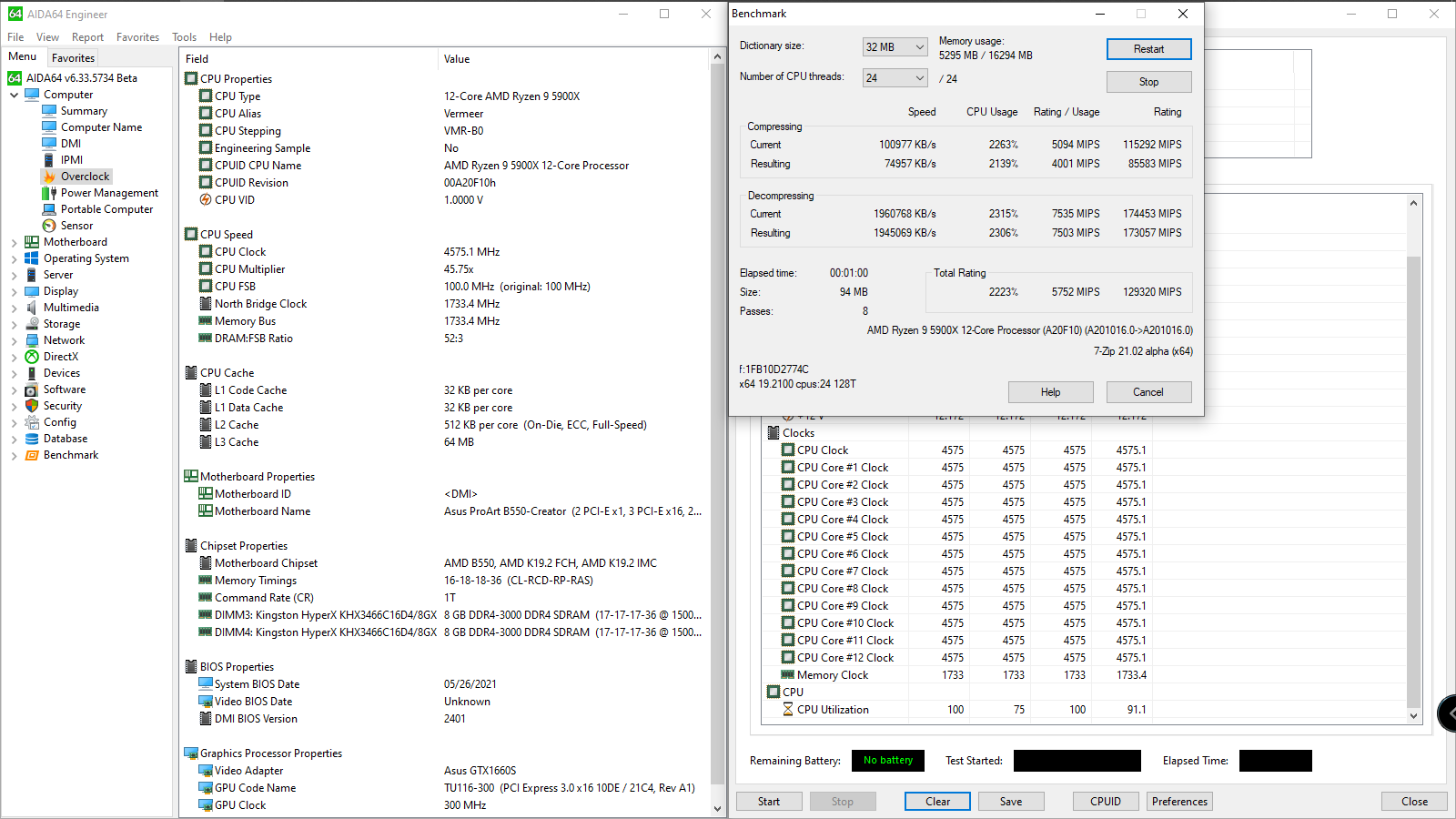Click the Server icon in the tree
The height and width of the screenshot is (819, 1456).
(x=32, y=275)
